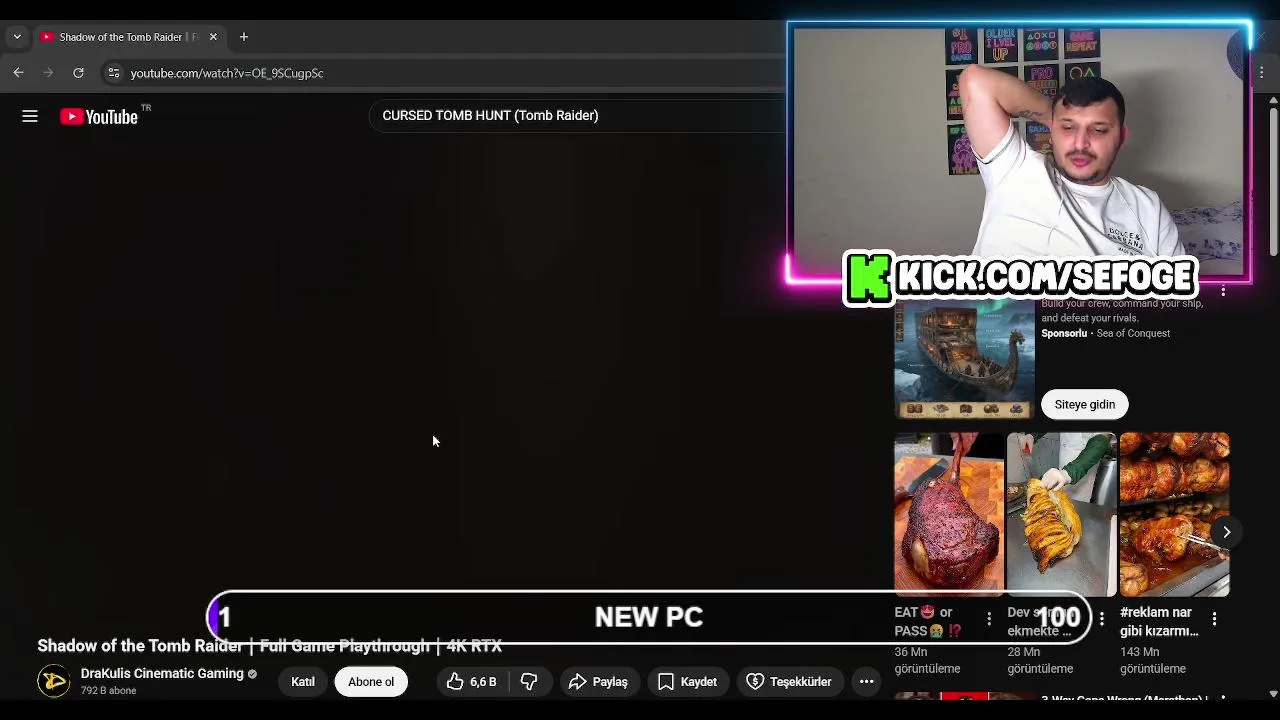Click the video title text
The width and height of the screenshot is (1280, 720).
pos(270,646)
